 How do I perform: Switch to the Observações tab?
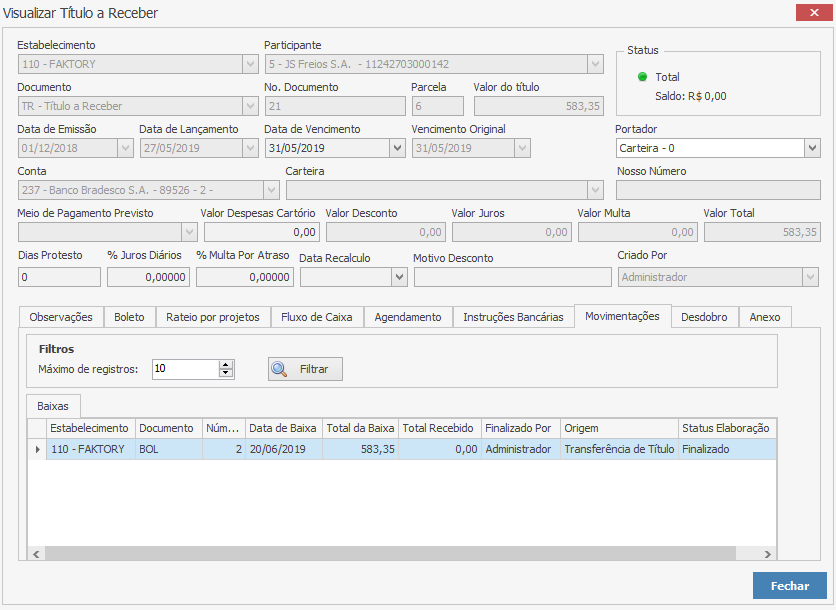pos(61,317)
